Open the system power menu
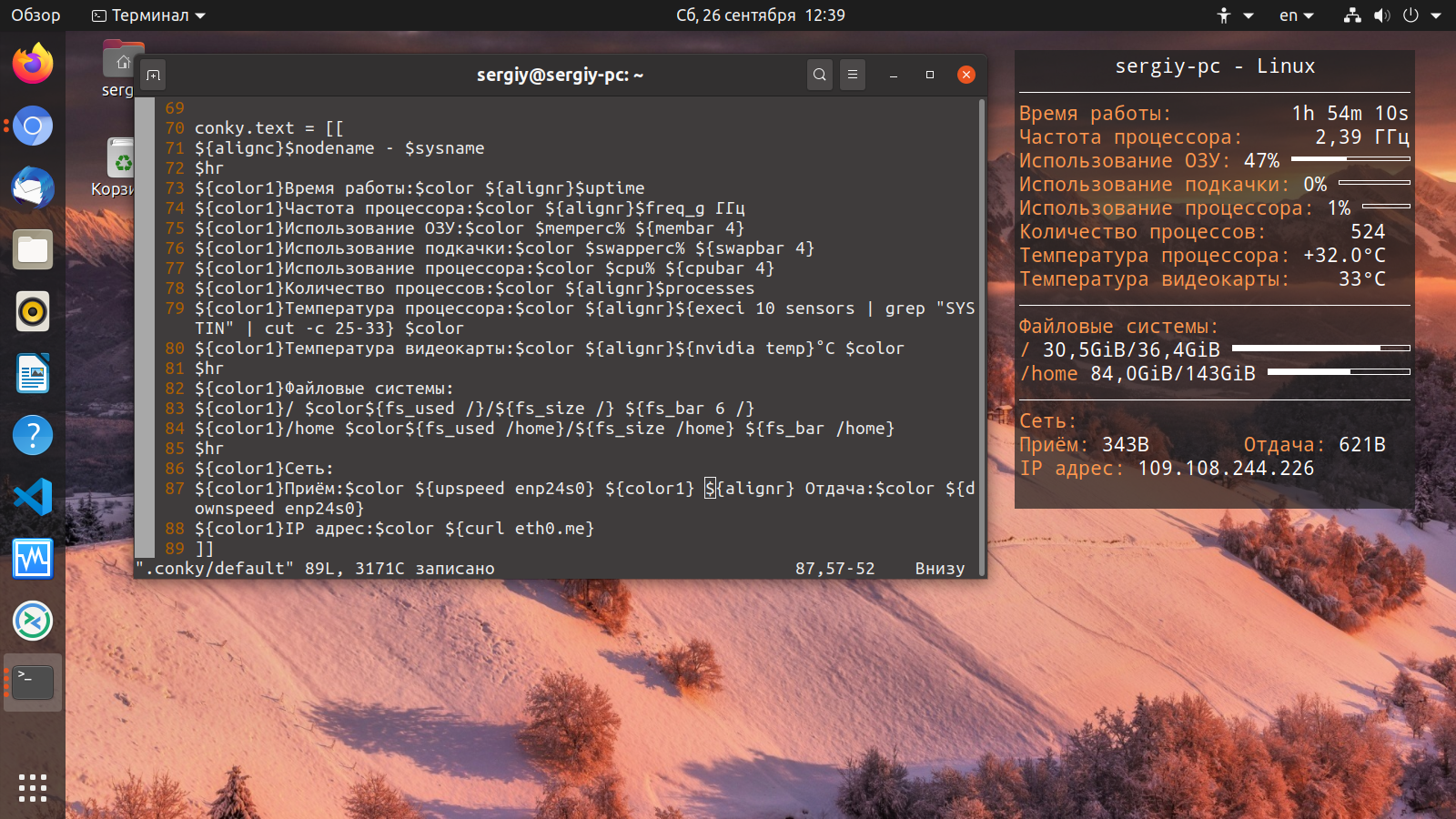Screen dimensions: 1456x819 point(1421,15)
